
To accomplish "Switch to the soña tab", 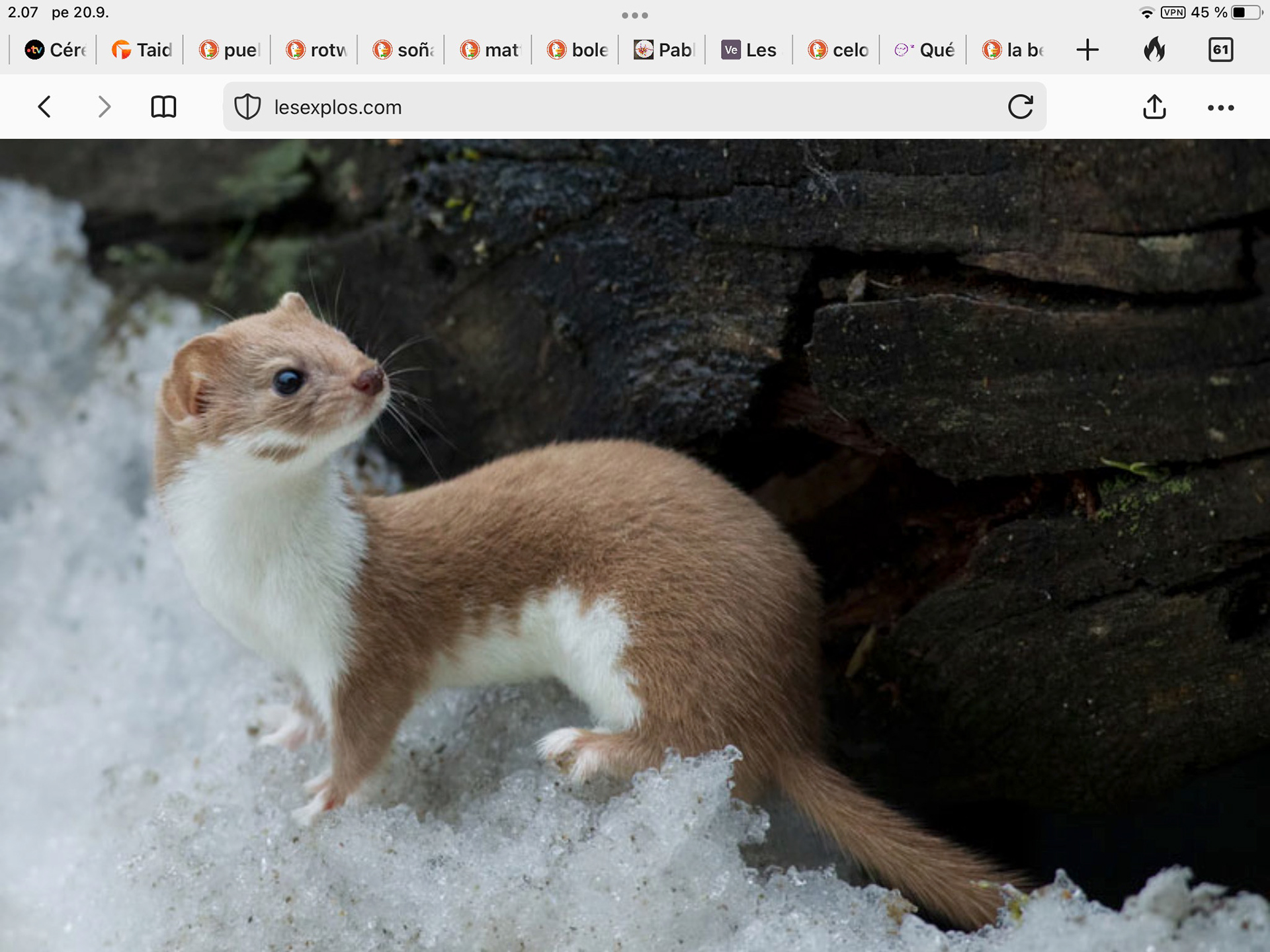I will (x=403, y=50).
